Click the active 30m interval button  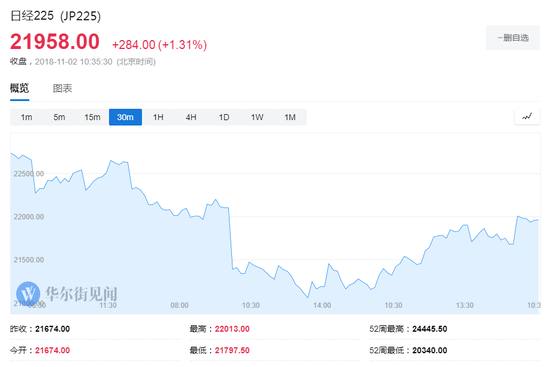coord(125,117)
